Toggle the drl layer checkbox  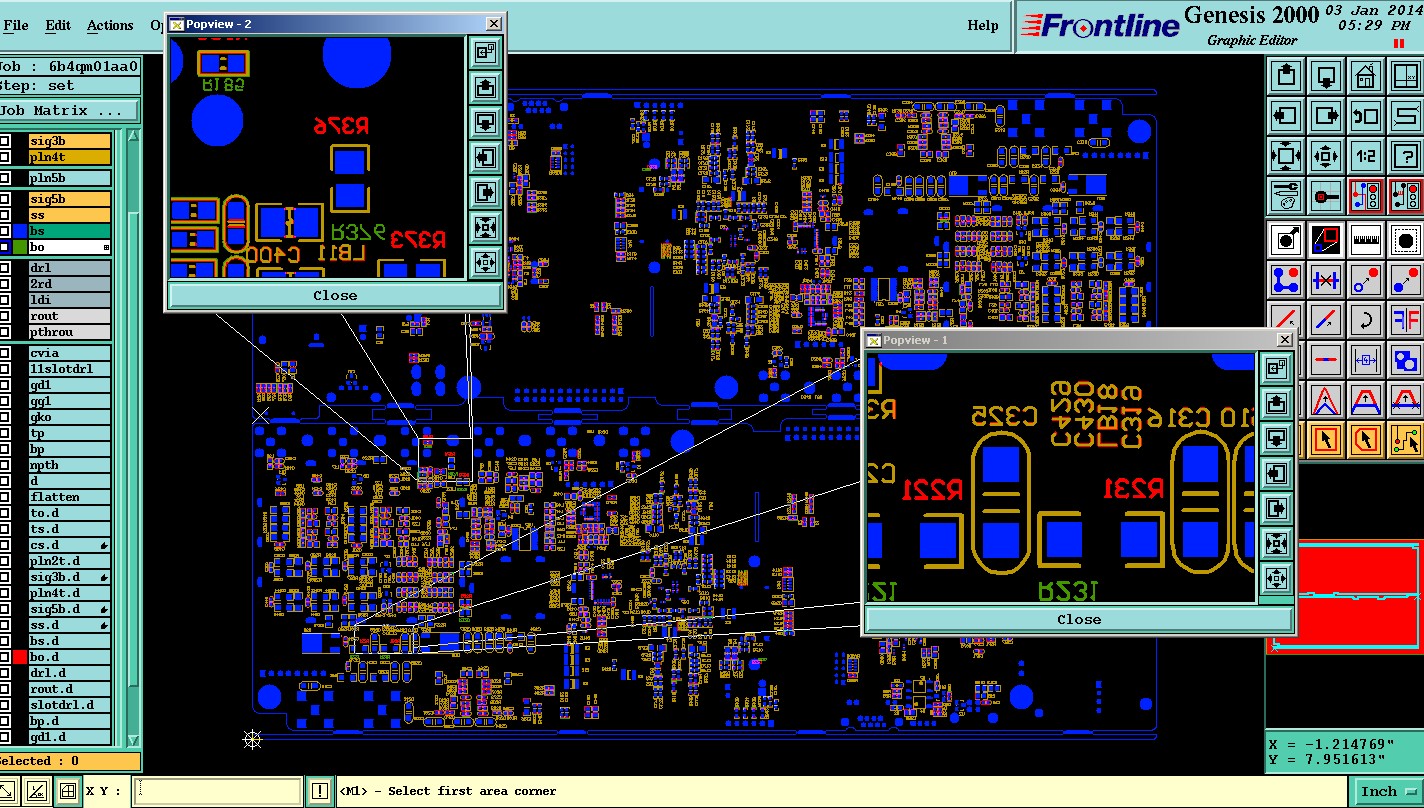click(x=5, y=268)
